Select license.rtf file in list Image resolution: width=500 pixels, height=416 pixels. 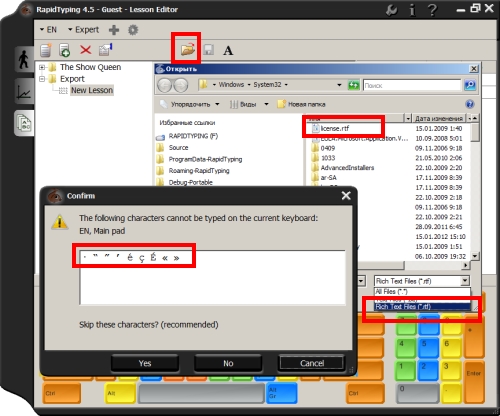tap(335, 129)
